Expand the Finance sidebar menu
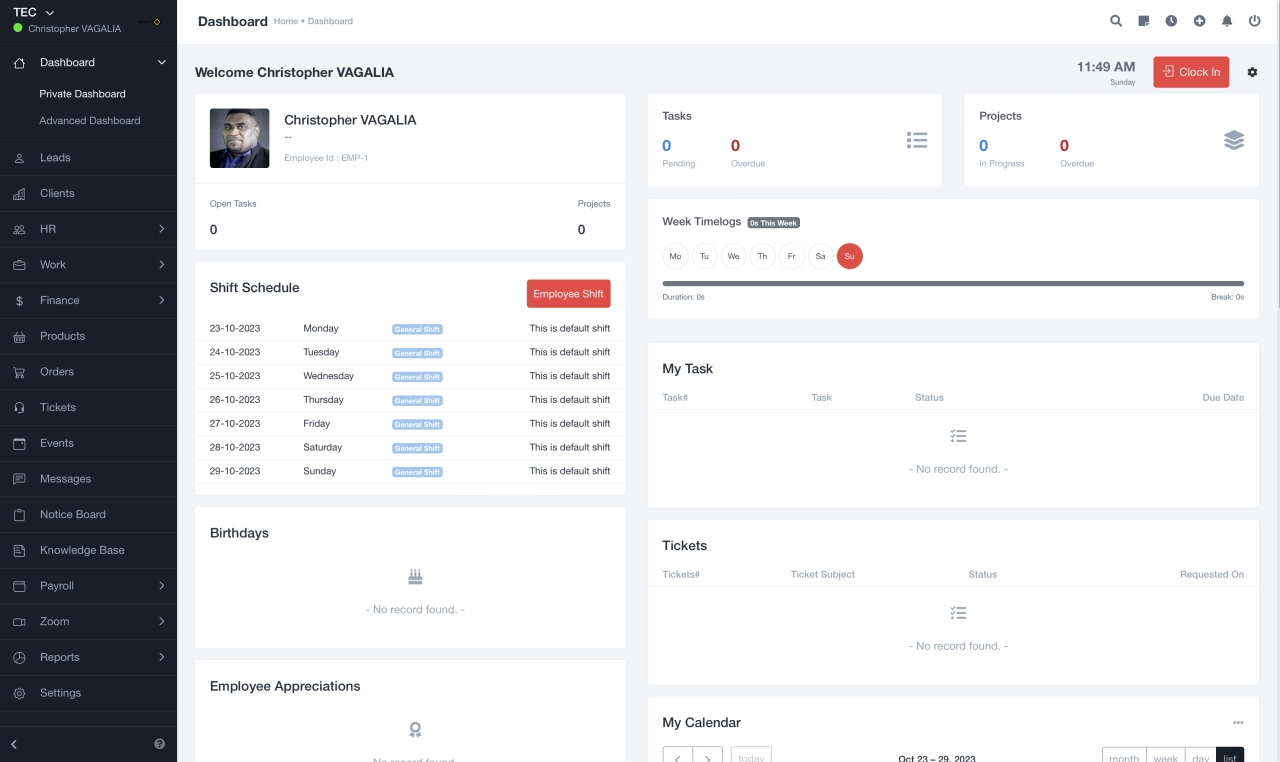 (x=88, y=300)
